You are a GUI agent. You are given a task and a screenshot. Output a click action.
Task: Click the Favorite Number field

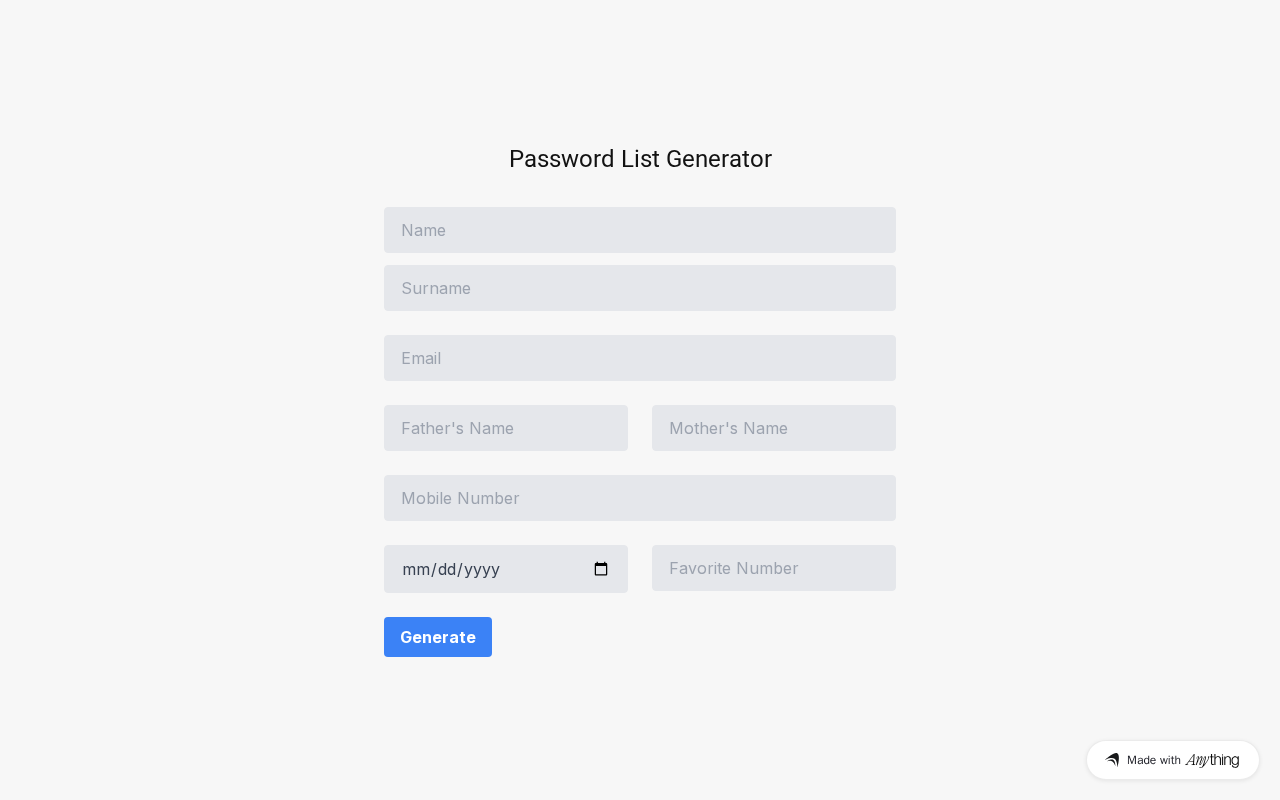(774, 568)
